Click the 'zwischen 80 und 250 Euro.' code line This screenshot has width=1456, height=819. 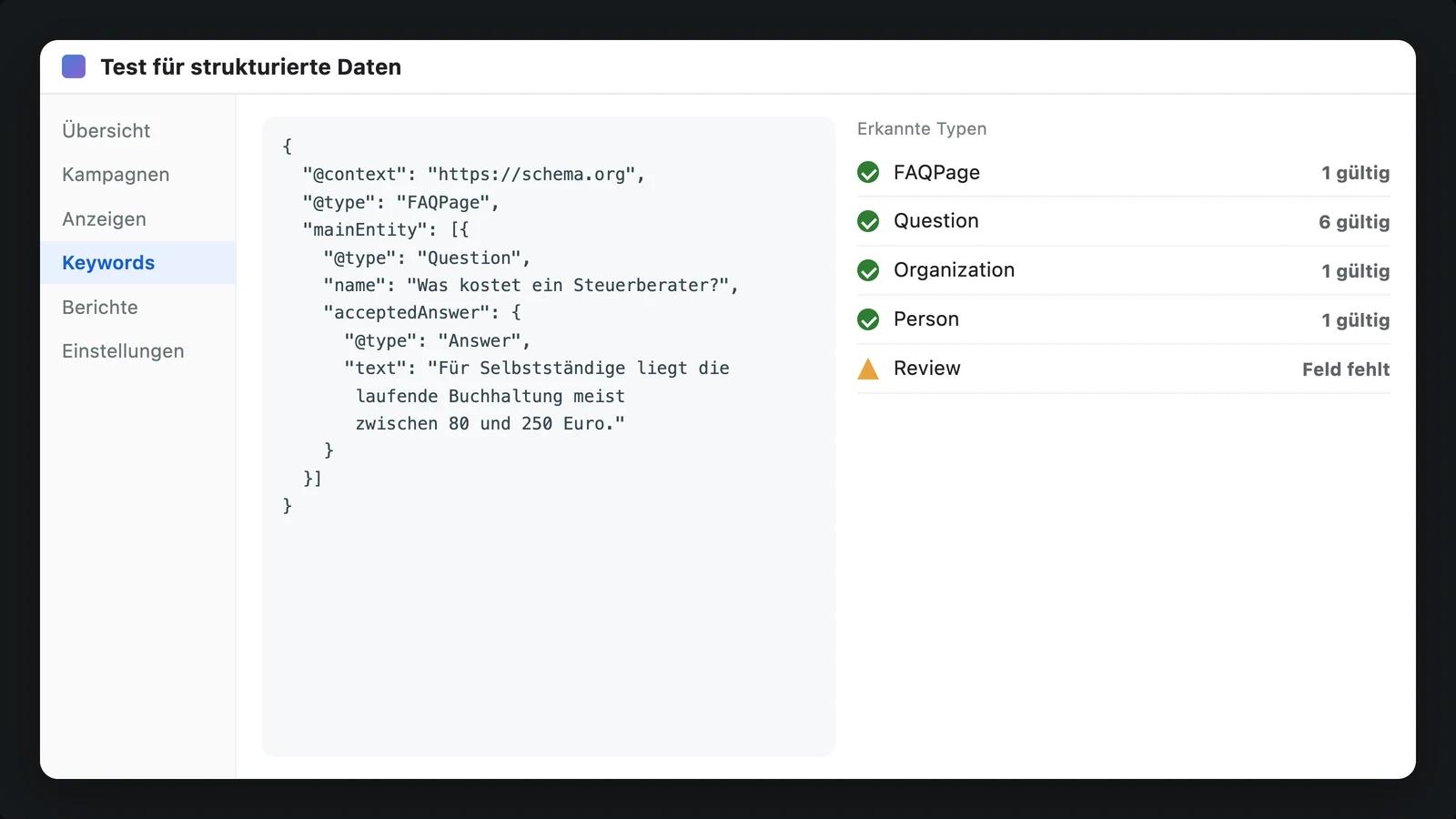pos(490,423)
